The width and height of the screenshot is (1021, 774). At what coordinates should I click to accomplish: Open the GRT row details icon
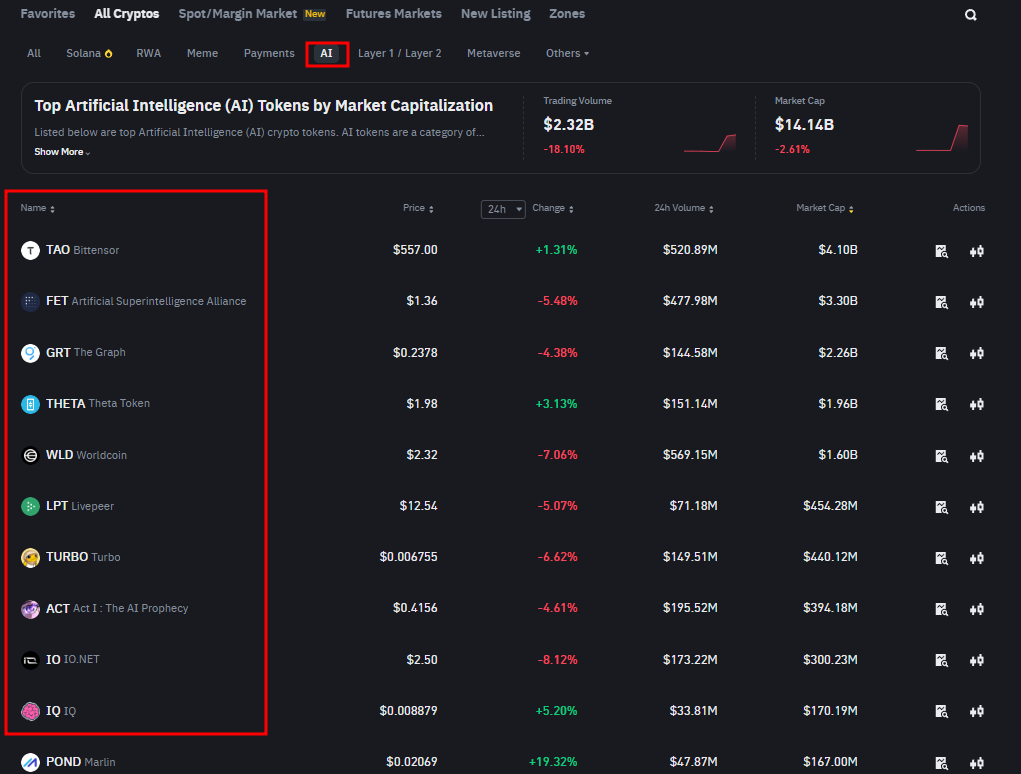[942, 353]
